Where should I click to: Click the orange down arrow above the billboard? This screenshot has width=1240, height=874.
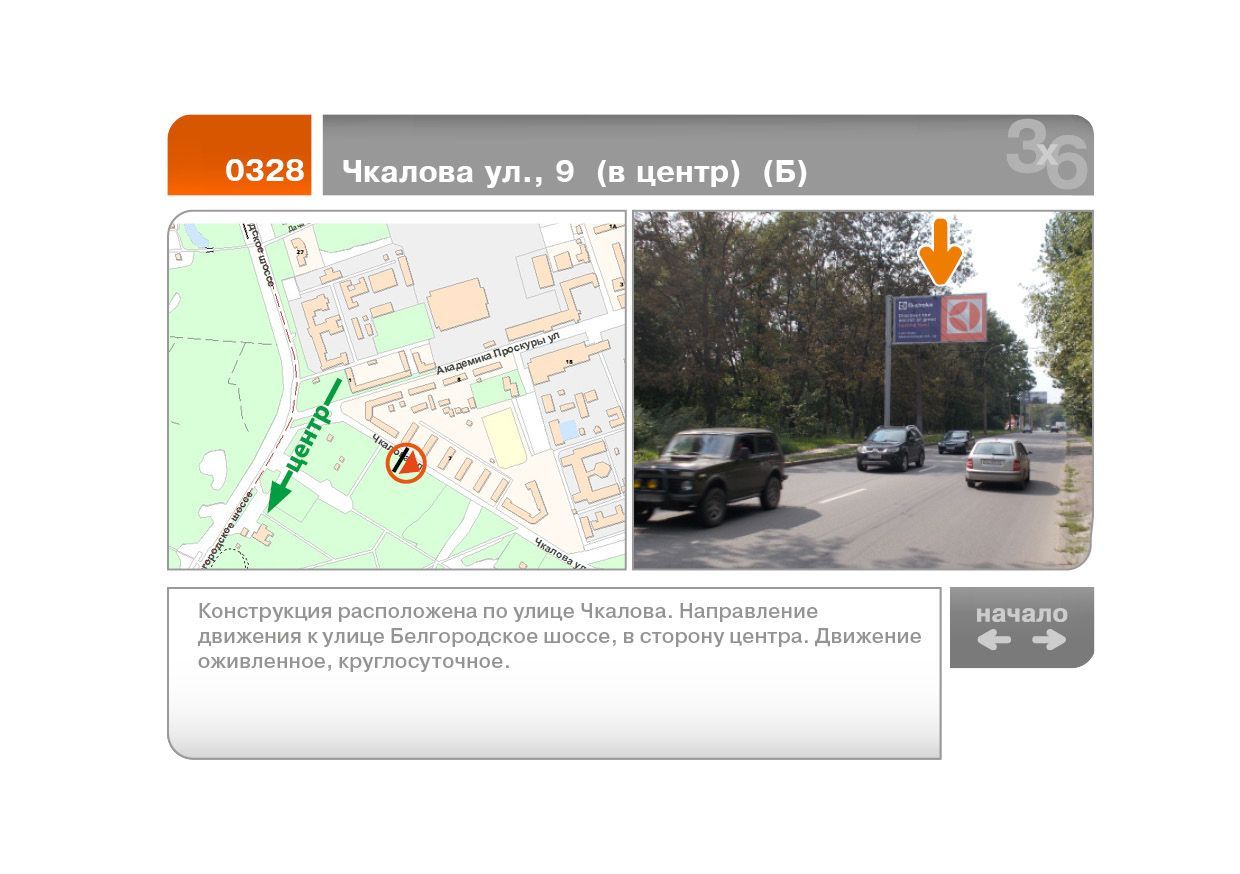(x=940, y=252)
